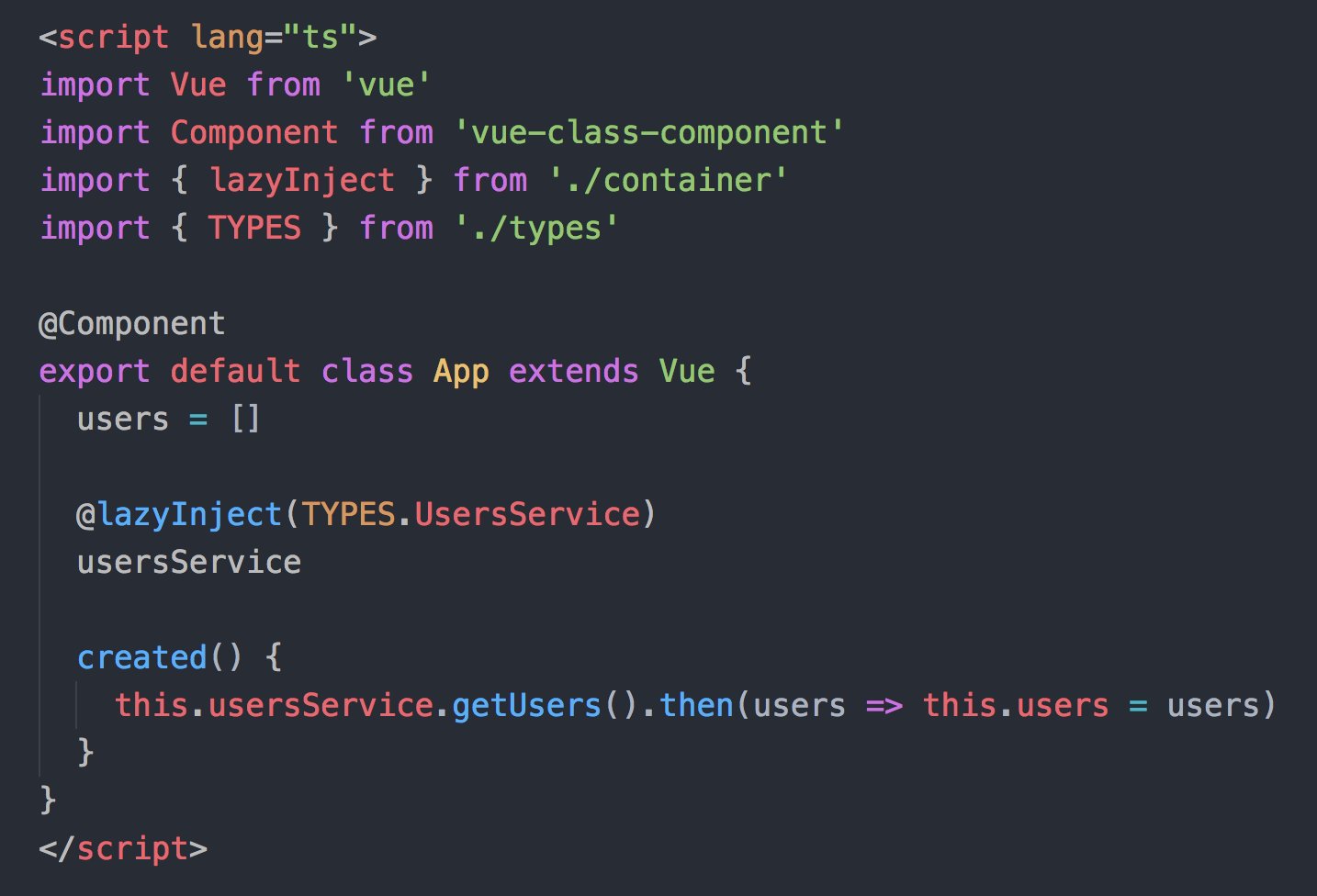
Task: Click the App class name
Action: pos(461,373)
